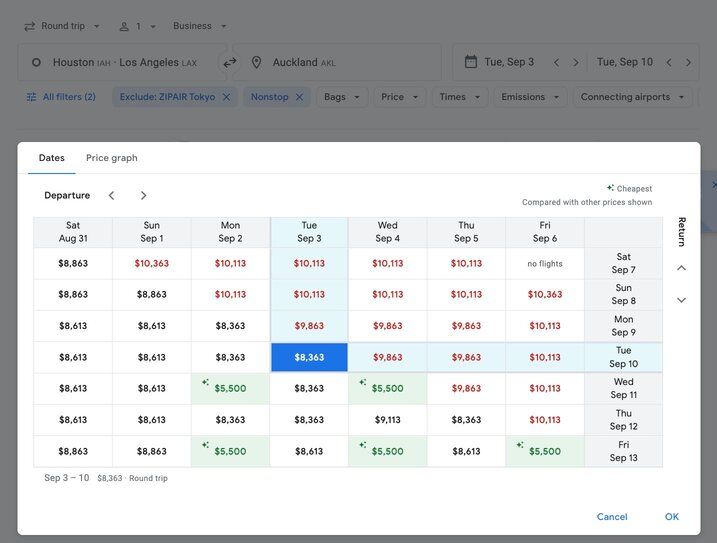Screen dimensions: 717x543
Task: Expand the Bags filter dropdown
Action: [x=342, y=97]
